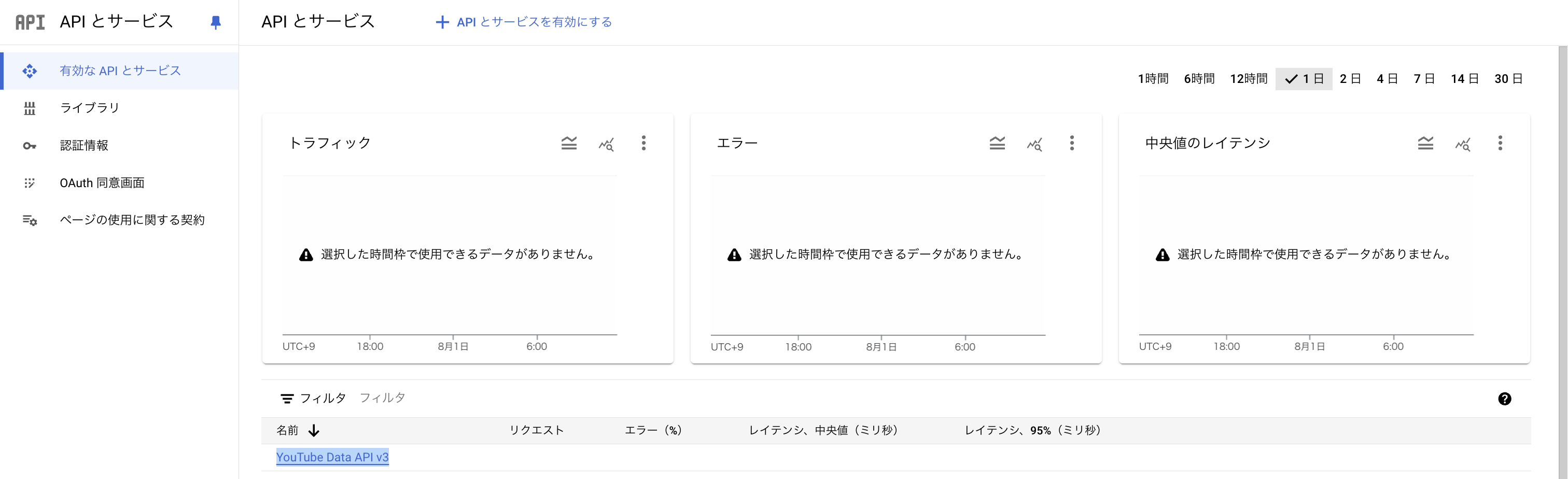Open the OAuth 同意画面 menu item
Viewport: 1568px width, 479px height.
point(119,182)
